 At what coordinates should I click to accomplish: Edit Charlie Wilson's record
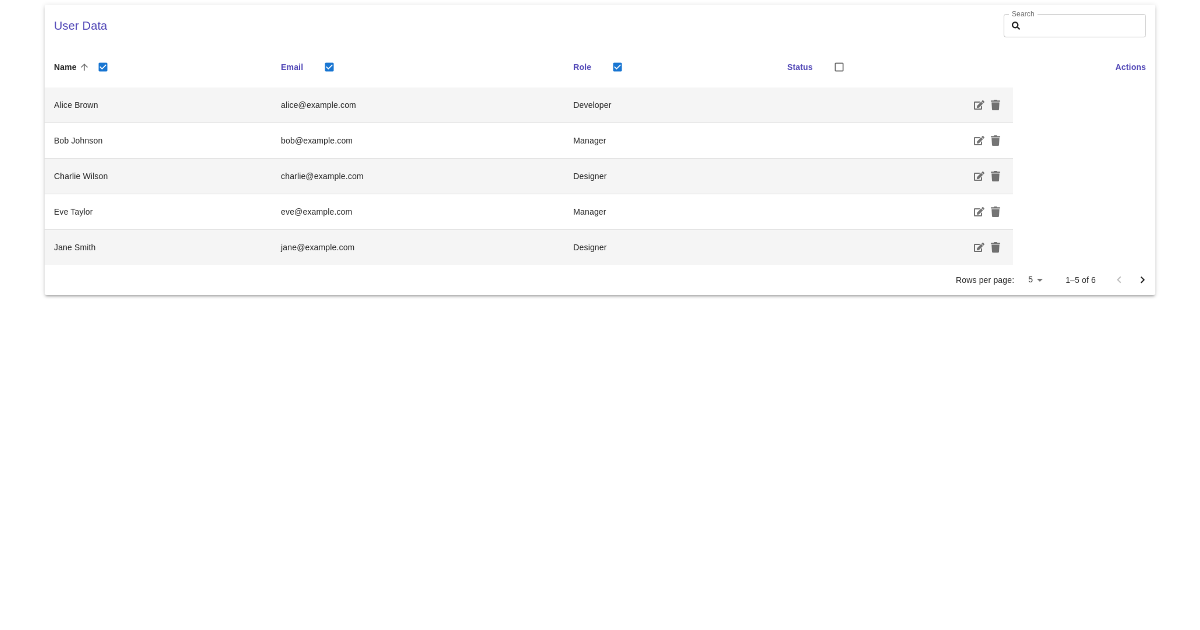979,176
